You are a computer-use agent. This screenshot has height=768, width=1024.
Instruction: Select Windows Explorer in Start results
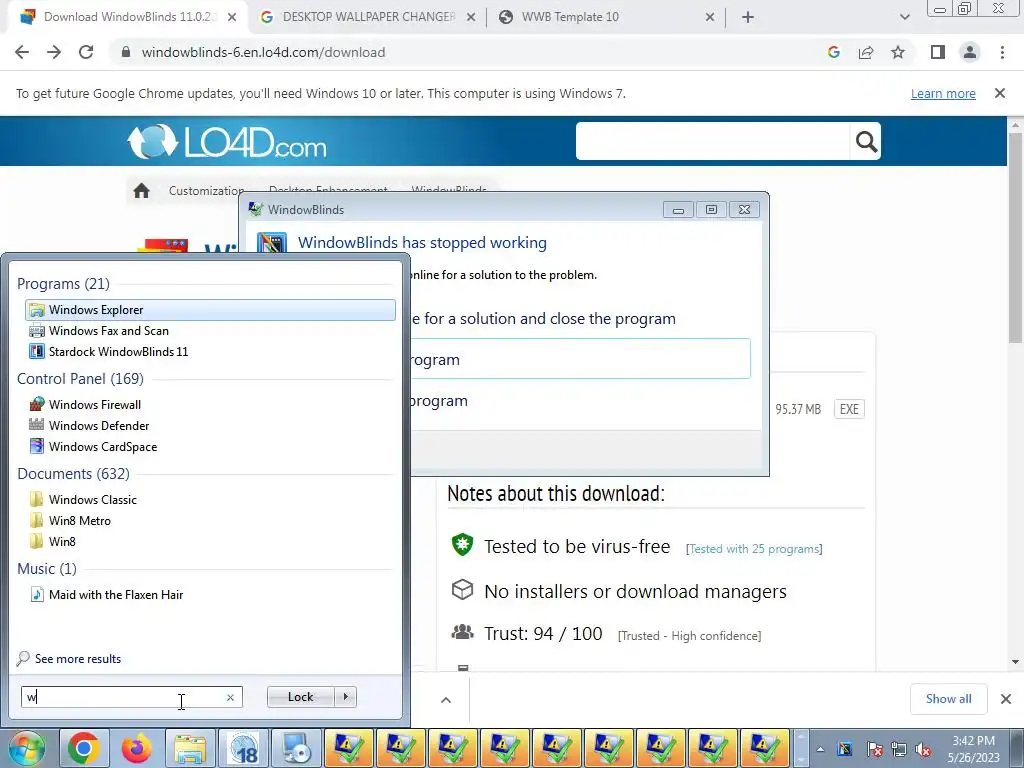pyautogui.click(x=210, y=310)
